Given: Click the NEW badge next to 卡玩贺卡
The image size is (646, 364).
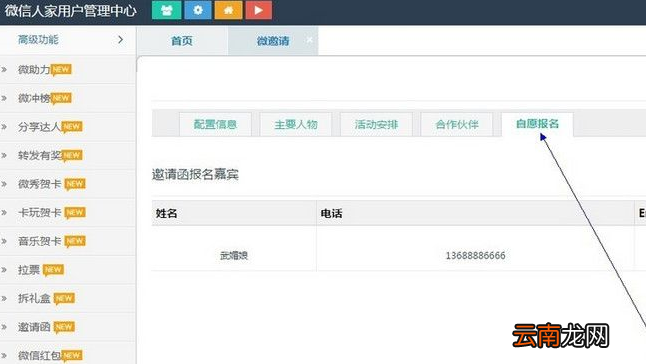Looking at the screenshot, I should click(75, 213).
